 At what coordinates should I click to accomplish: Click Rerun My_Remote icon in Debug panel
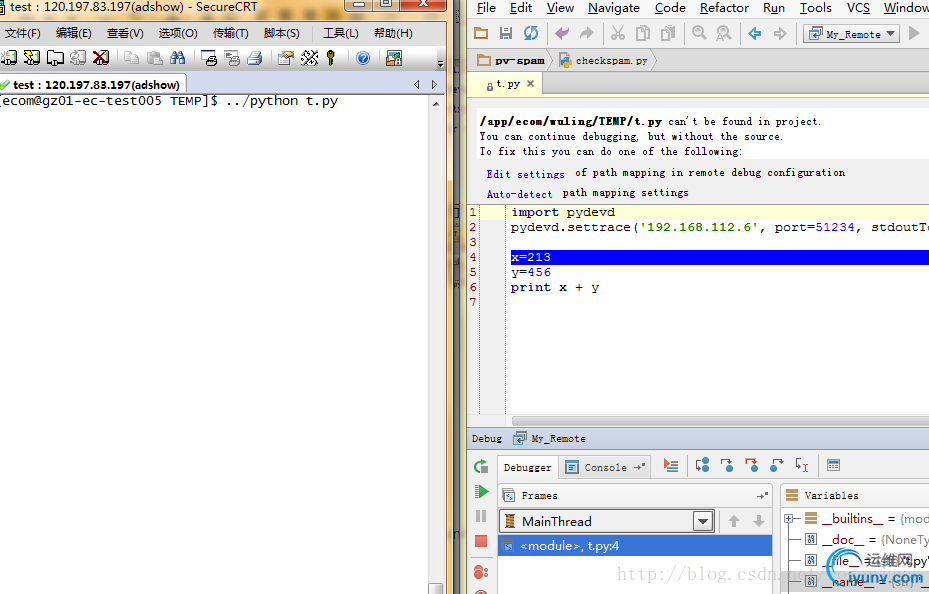tap(481, 467)
